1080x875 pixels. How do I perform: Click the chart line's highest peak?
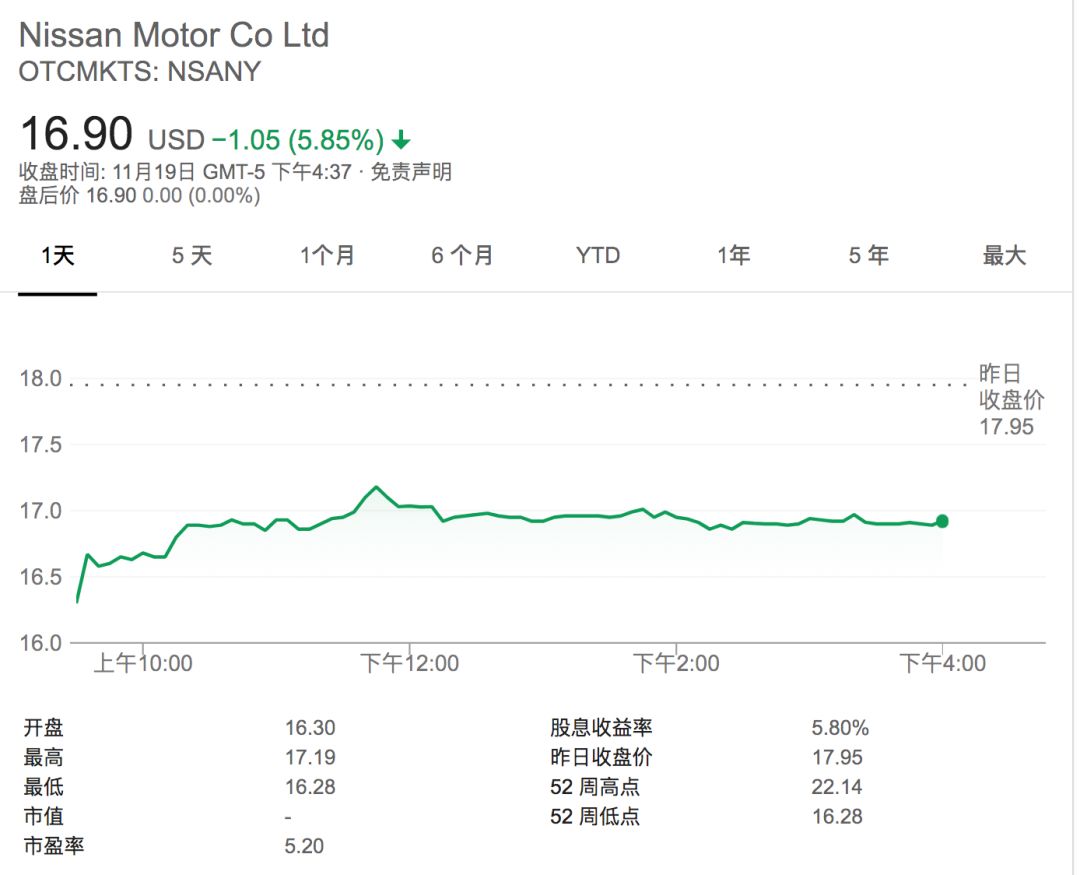376,487
